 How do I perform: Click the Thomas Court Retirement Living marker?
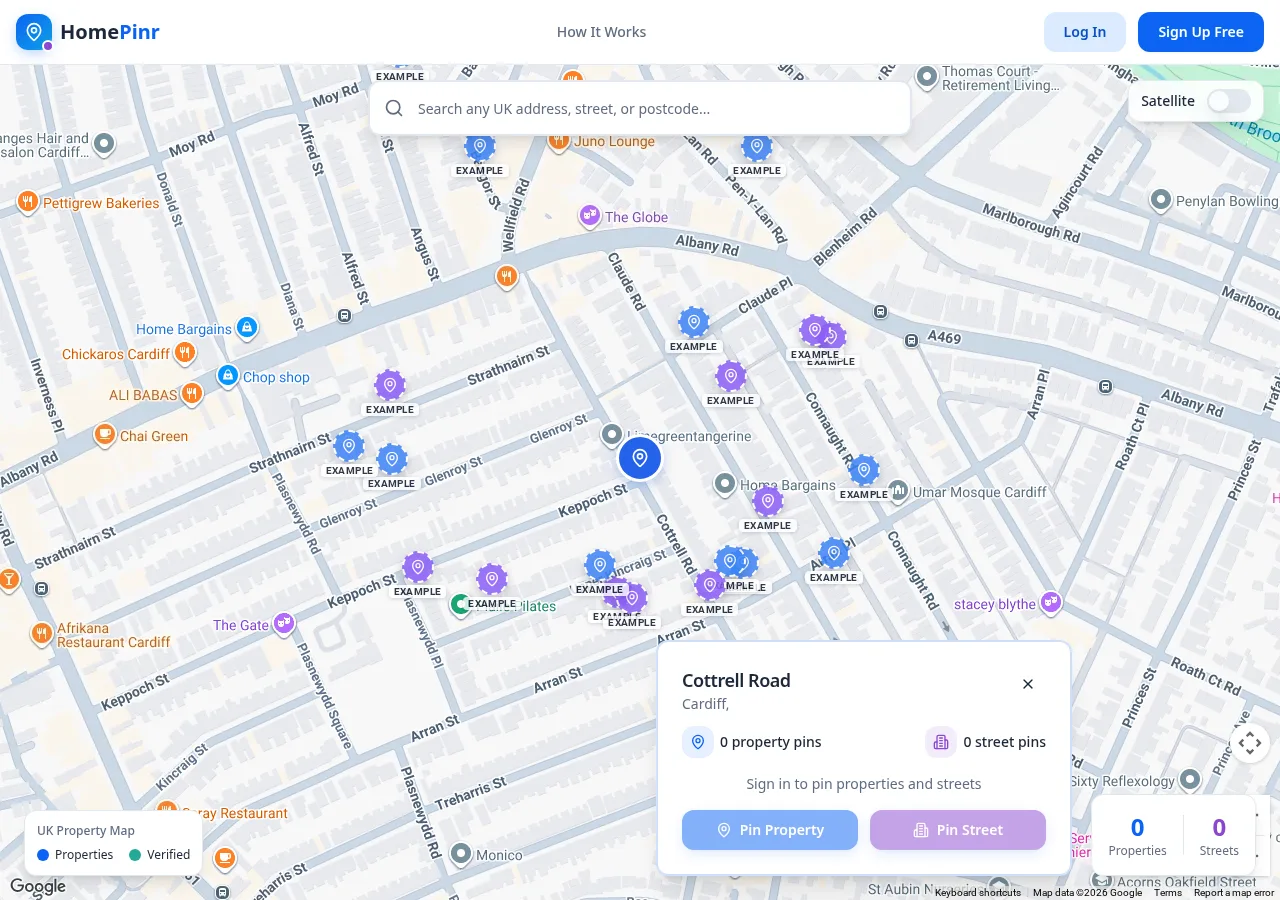(x=927, y=76)
